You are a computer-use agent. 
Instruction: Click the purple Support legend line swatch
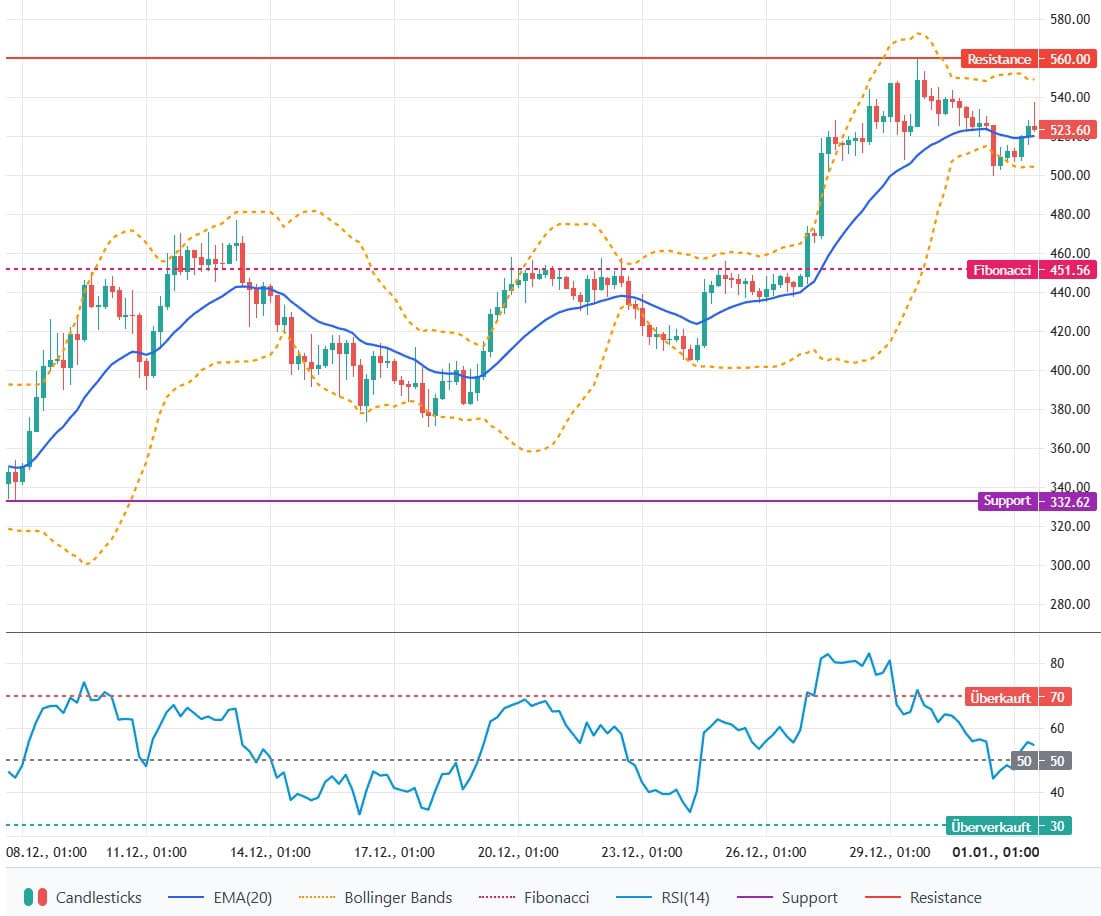pyautogui.click(x=756, y=897)
